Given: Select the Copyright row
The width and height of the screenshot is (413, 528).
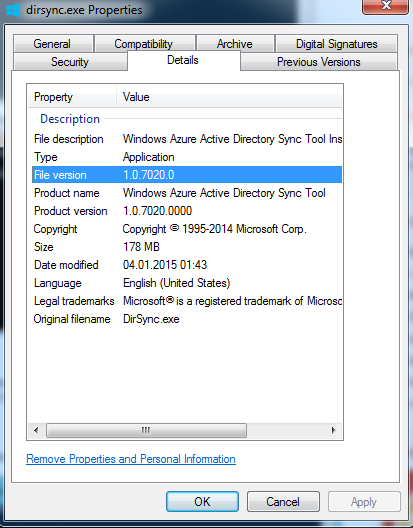Looking at the screenshot, I should 187,229.
